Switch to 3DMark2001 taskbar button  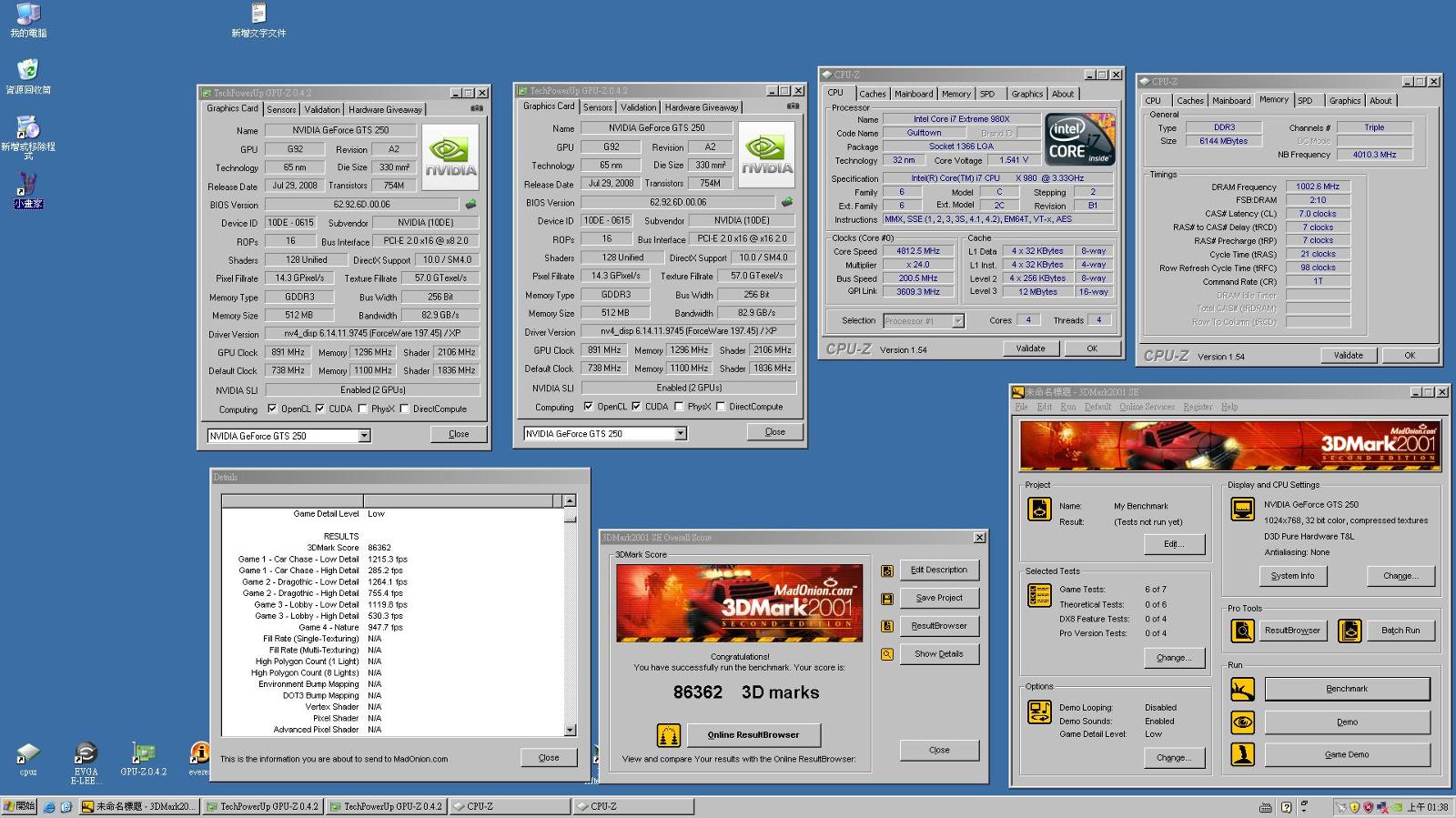(x=138, y=806)
